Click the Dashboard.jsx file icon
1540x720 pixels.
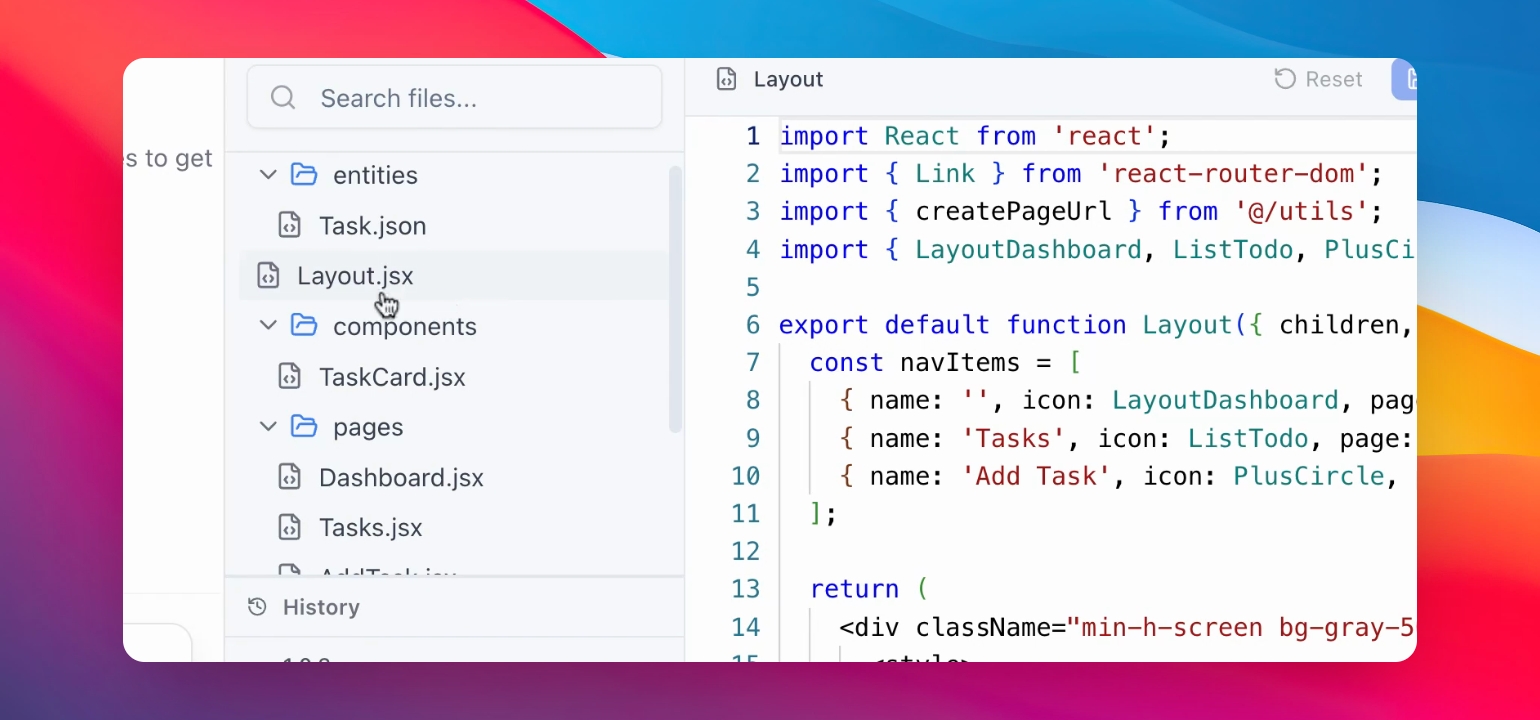point(289,477)
